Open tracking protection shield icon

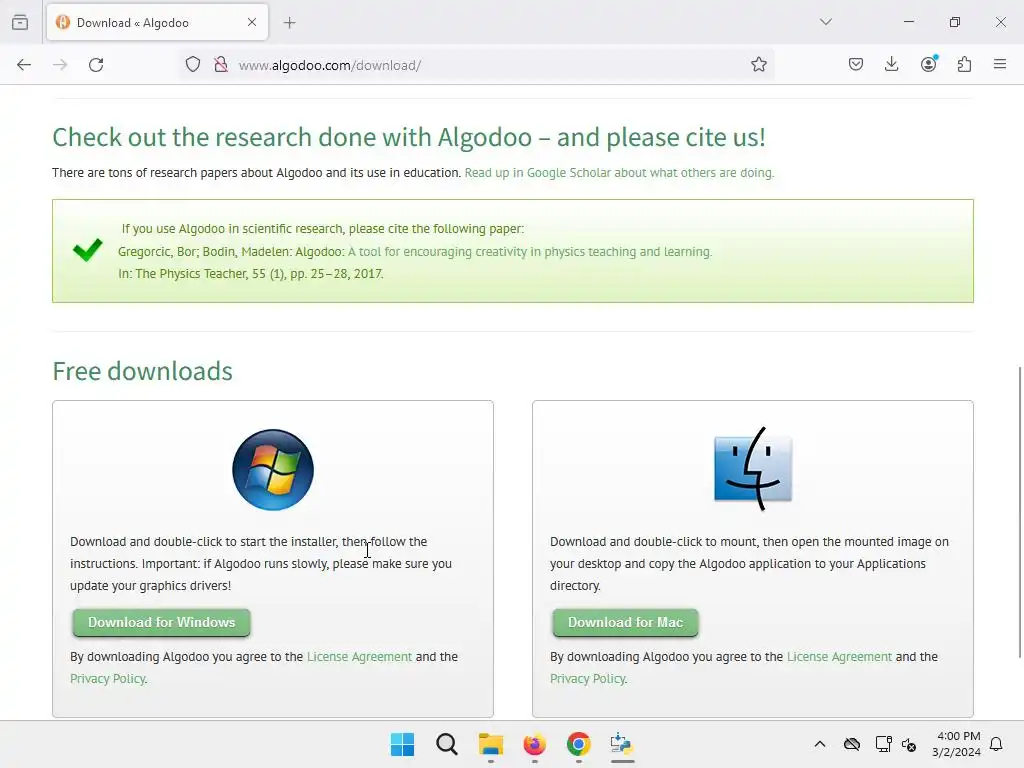(193, 65)
